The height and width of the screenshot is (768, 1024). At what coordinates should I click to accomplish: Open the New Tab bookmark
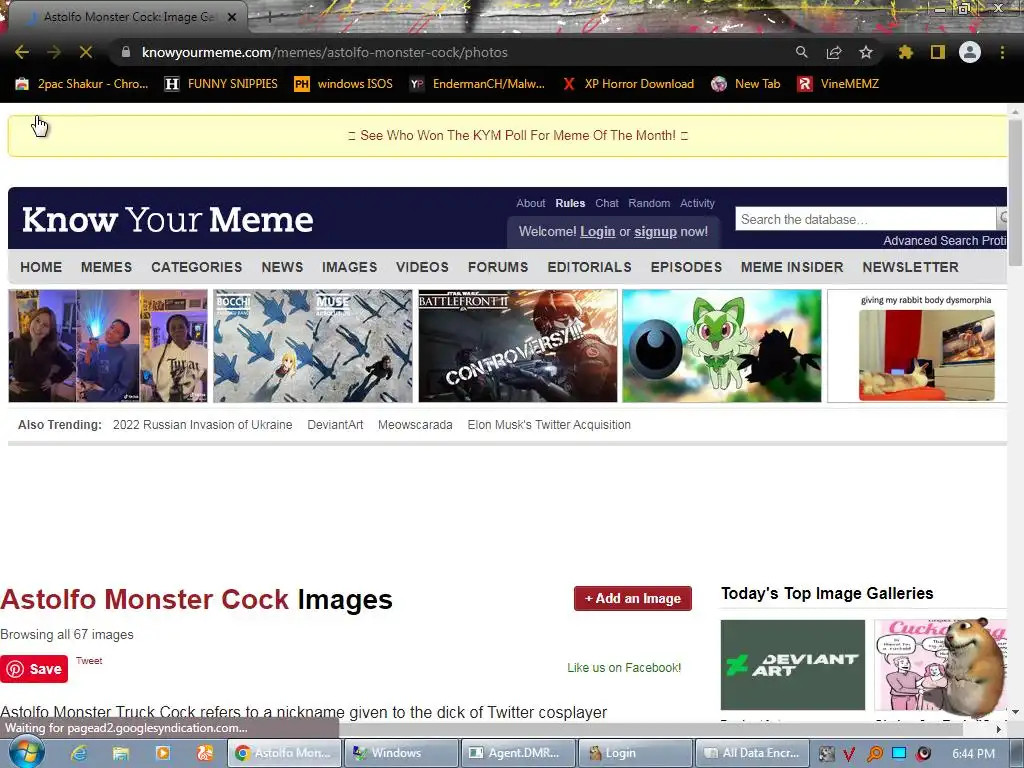746,84
